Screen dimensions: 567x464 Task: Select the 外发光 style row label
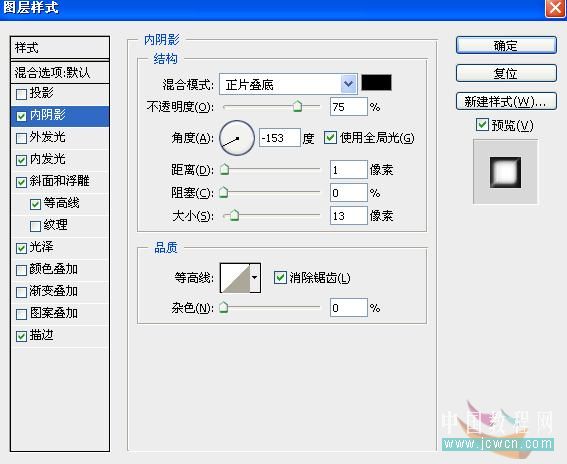[x=47, y=137]
